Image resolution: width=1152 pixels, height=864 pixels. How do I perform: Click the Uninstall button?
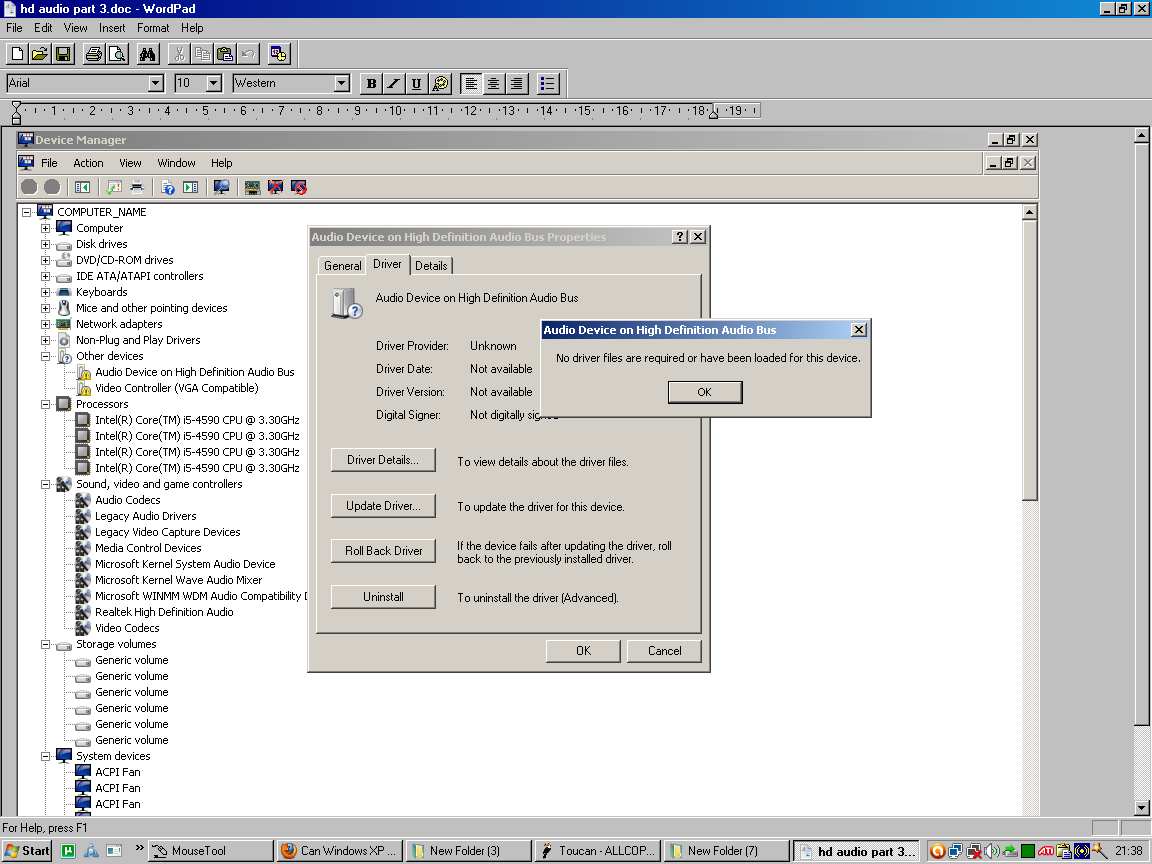click(383, 597)
